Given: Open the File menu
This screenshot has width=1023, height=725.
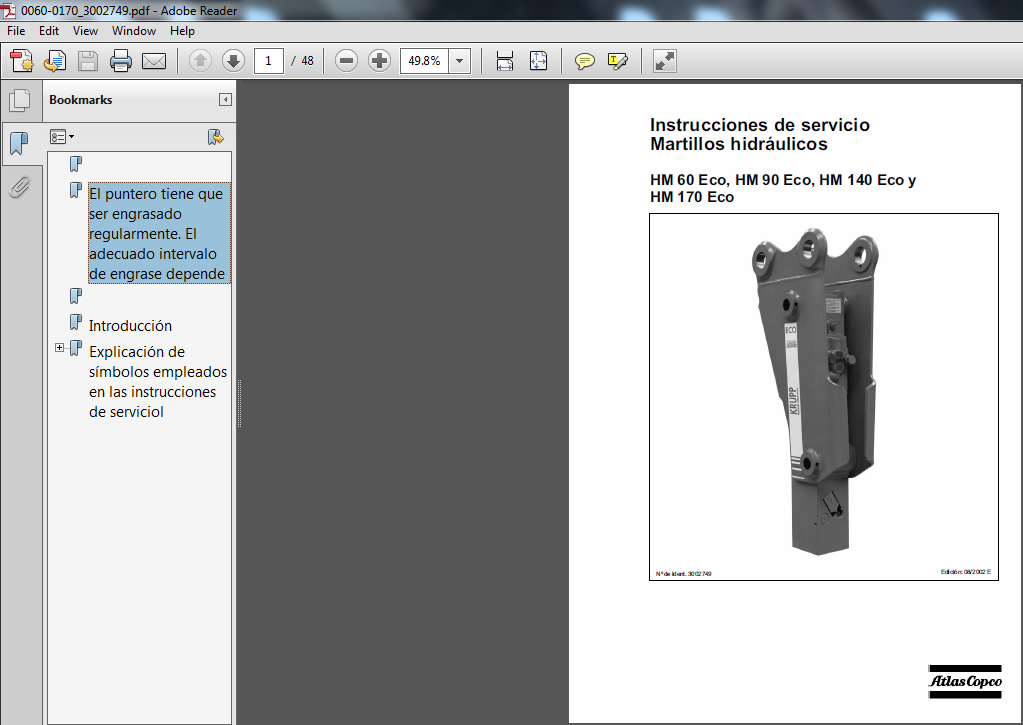Looking at the screenshot, I should pyautogui.click(x=16, y=31).
